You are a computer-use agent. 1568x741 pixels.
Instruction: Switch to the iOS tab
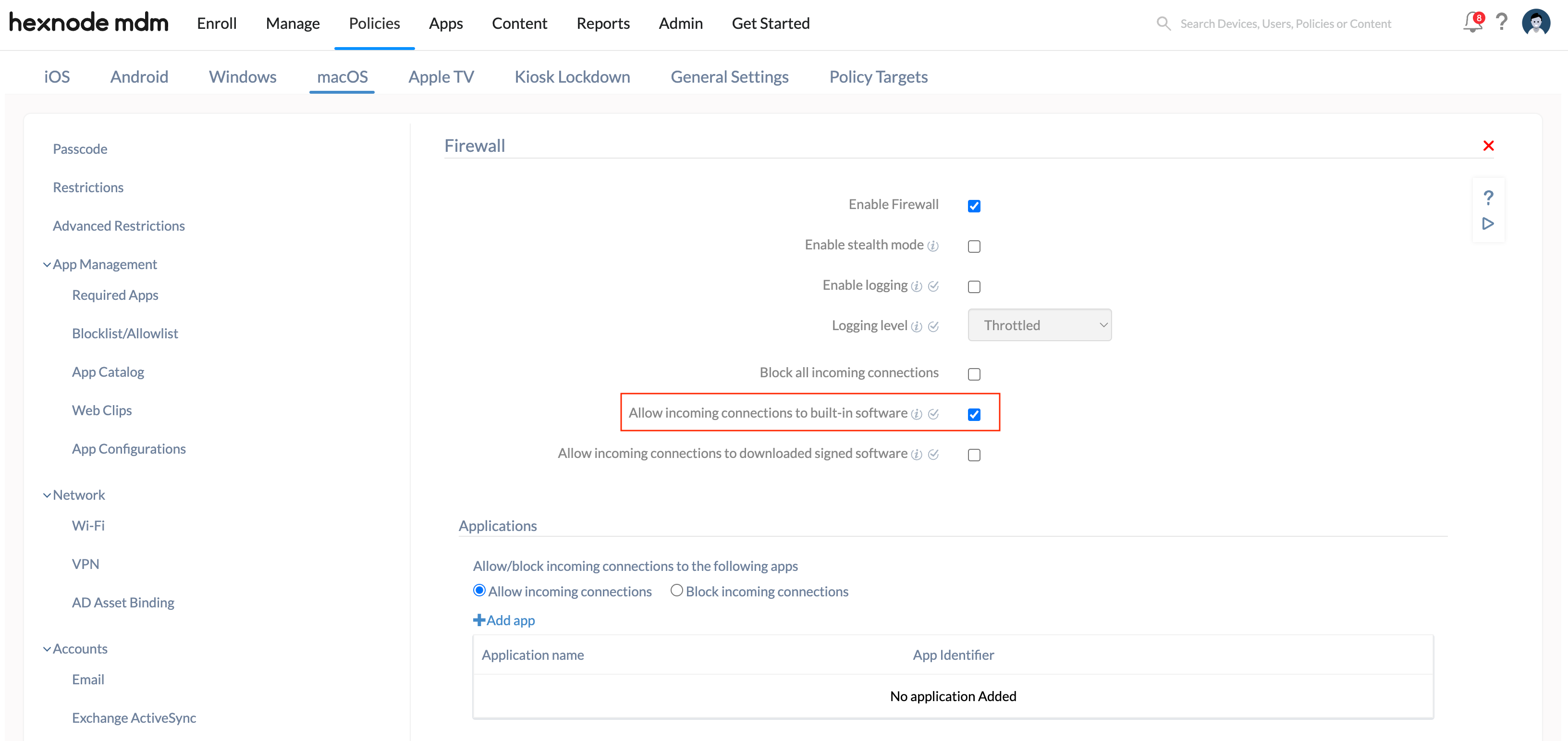click(x=57, y=77)
